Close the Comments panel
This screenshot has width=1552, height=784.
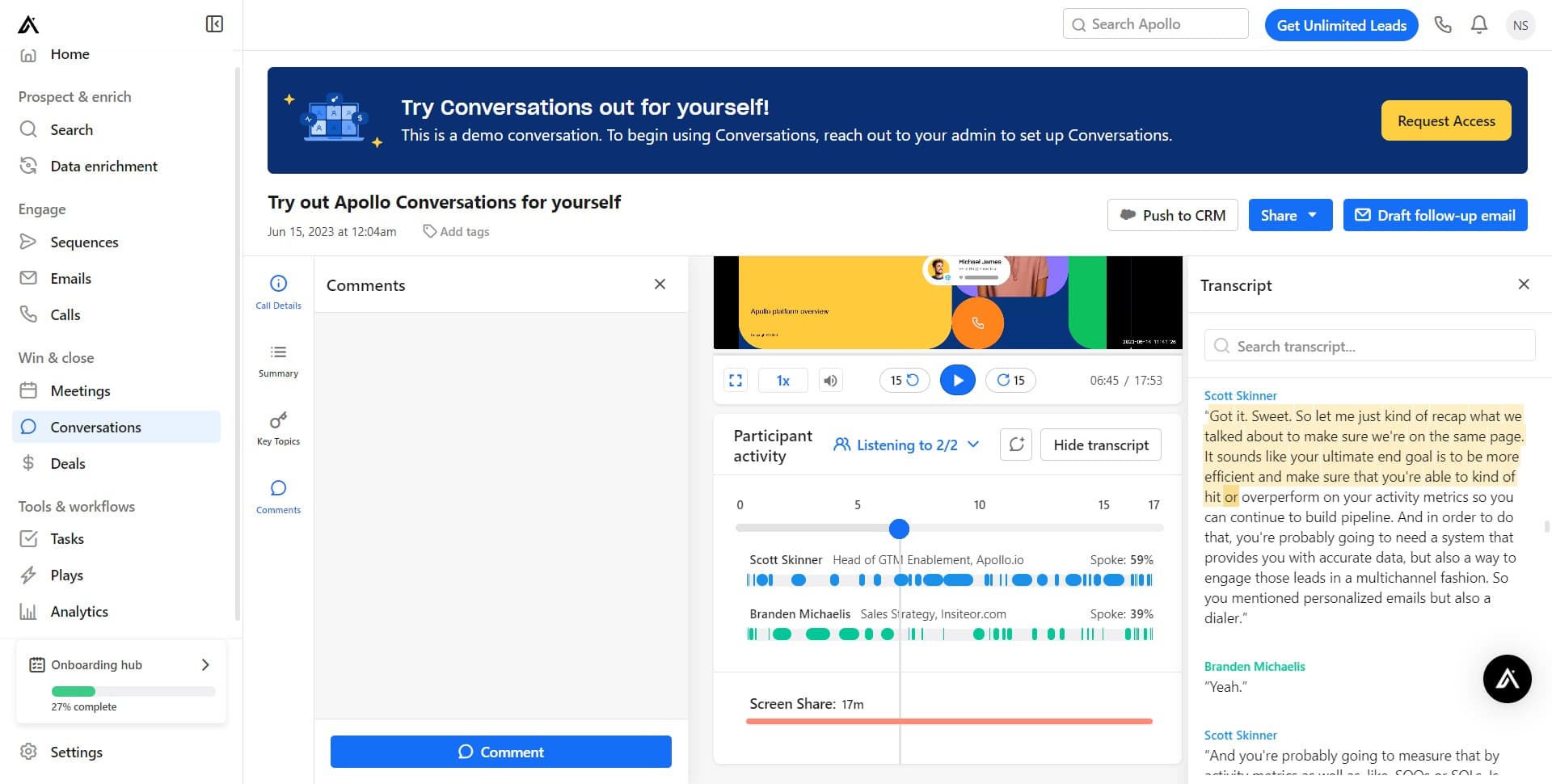pos(660,285)
